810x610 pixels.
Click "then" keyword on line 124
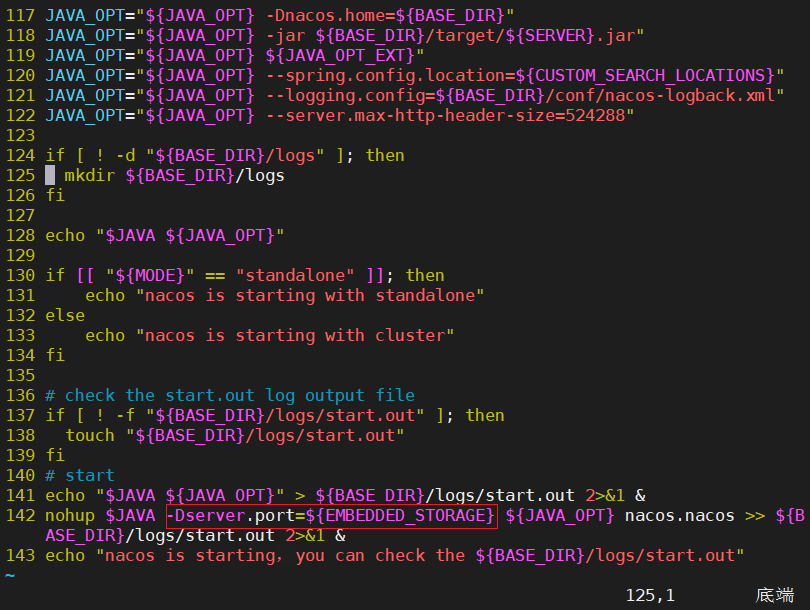[385, 155]
